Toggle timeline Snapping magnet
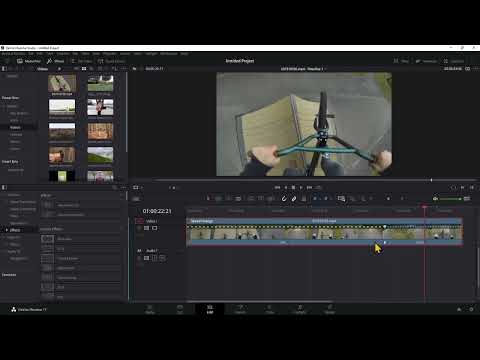Viewport: 480px width, 360px height. [x=284, y=198]
